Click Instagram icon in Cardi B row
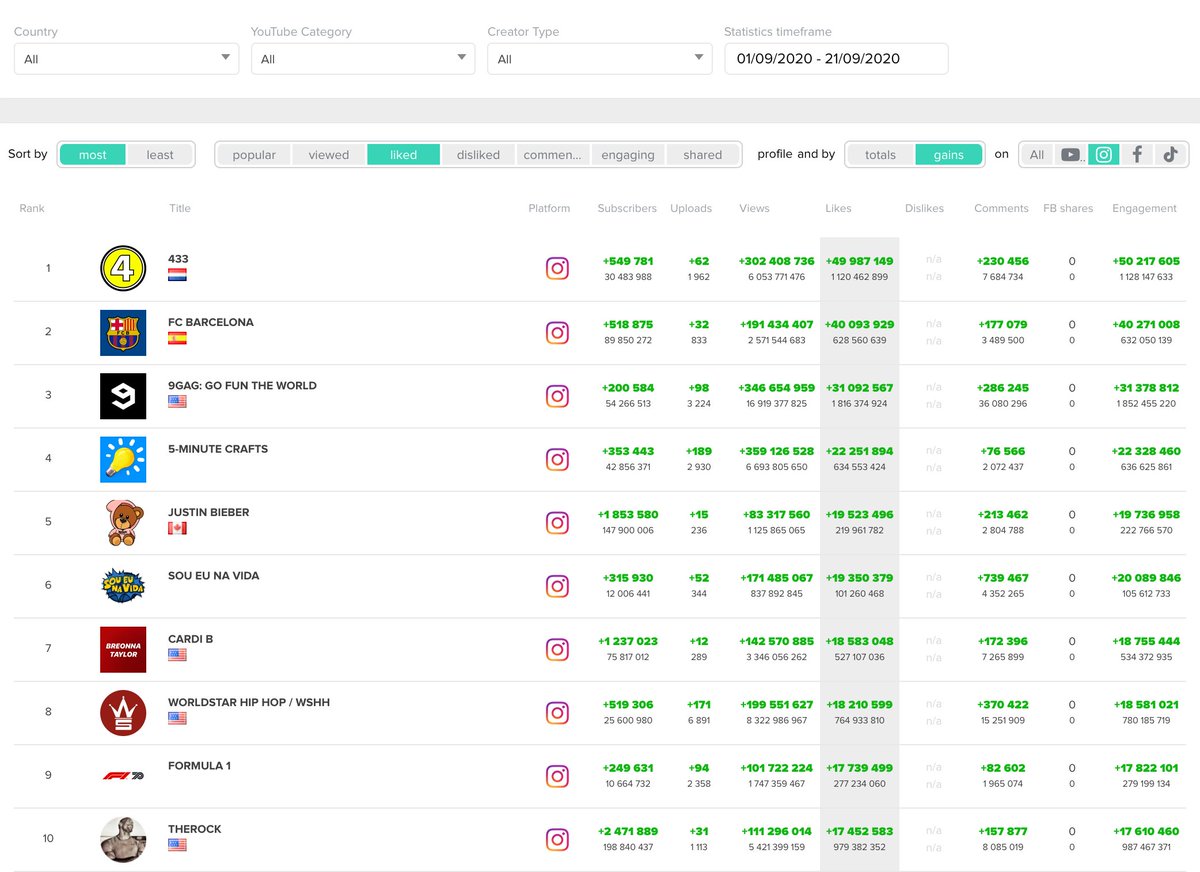The height and width of the screenshot is (872, 1200). pyautogui.click(x=557, y=649)
